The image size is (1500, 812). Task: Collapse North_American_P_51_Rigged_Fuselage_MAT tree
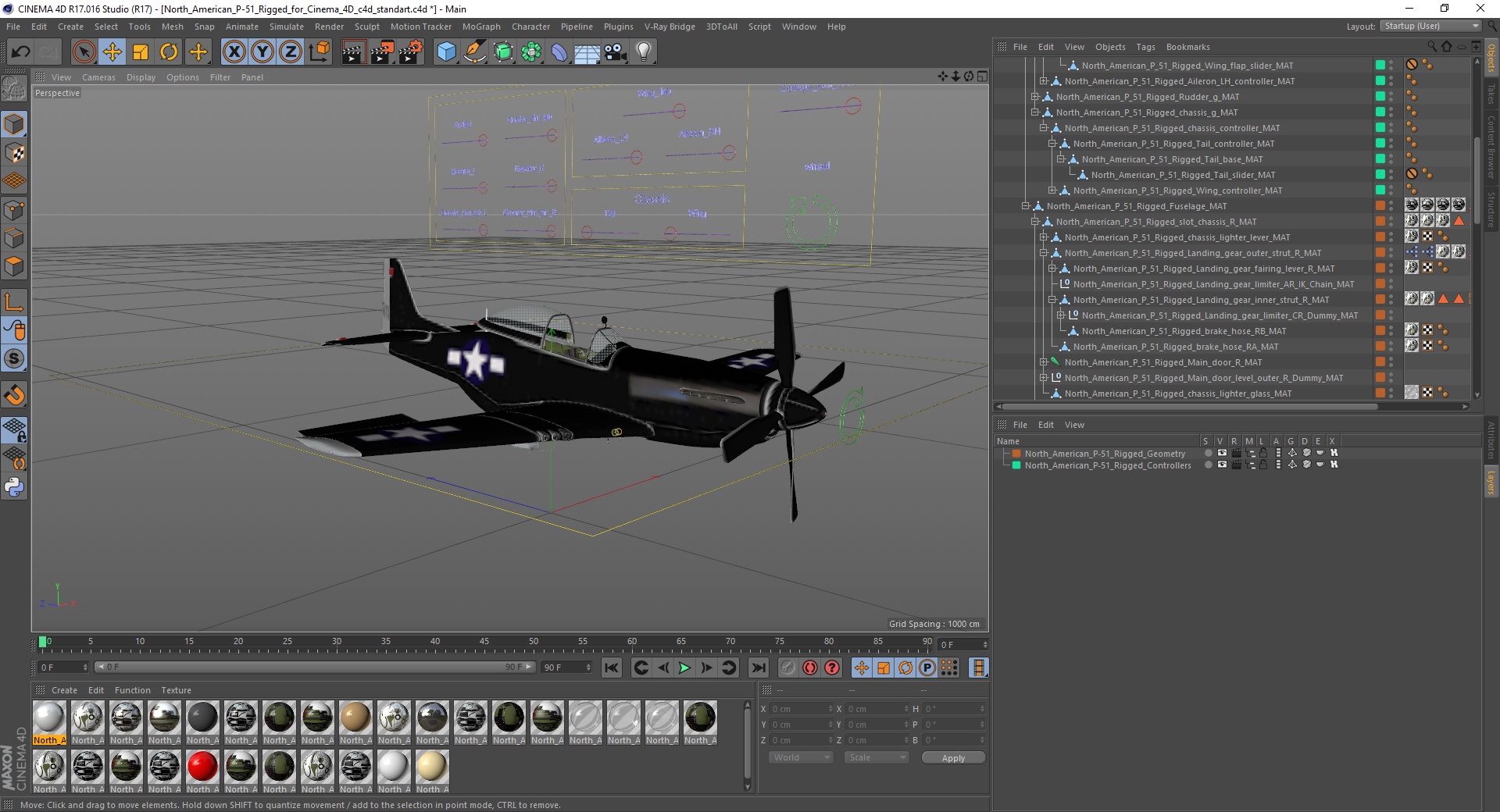click(1026, 206)
